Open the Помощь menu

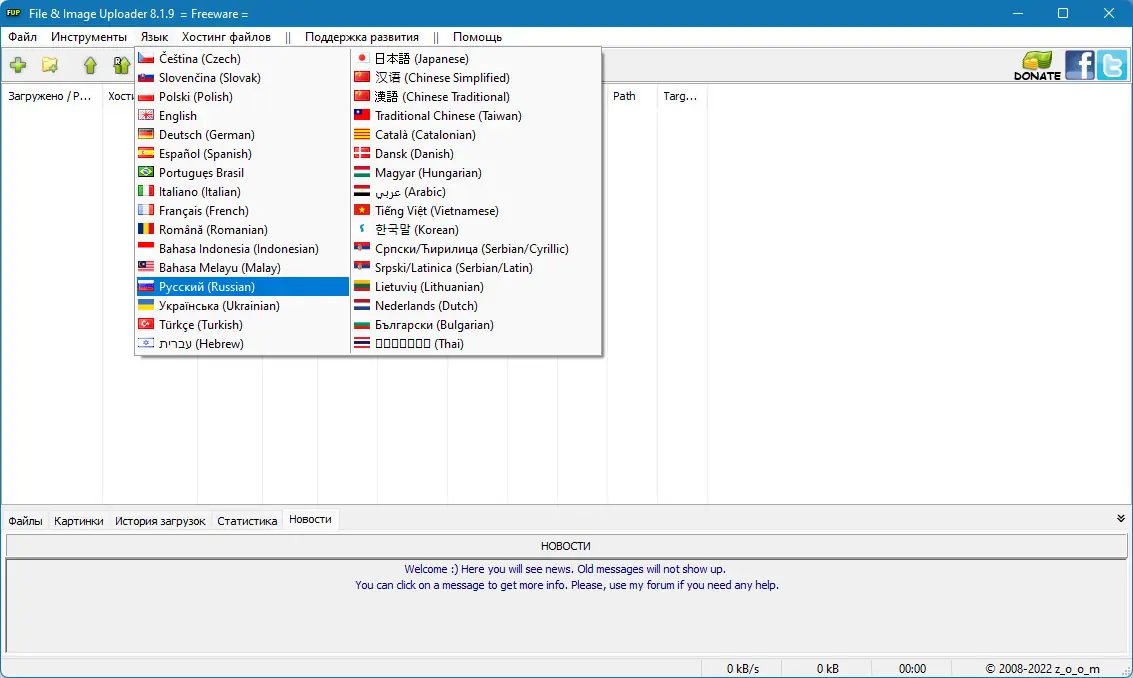477,37
